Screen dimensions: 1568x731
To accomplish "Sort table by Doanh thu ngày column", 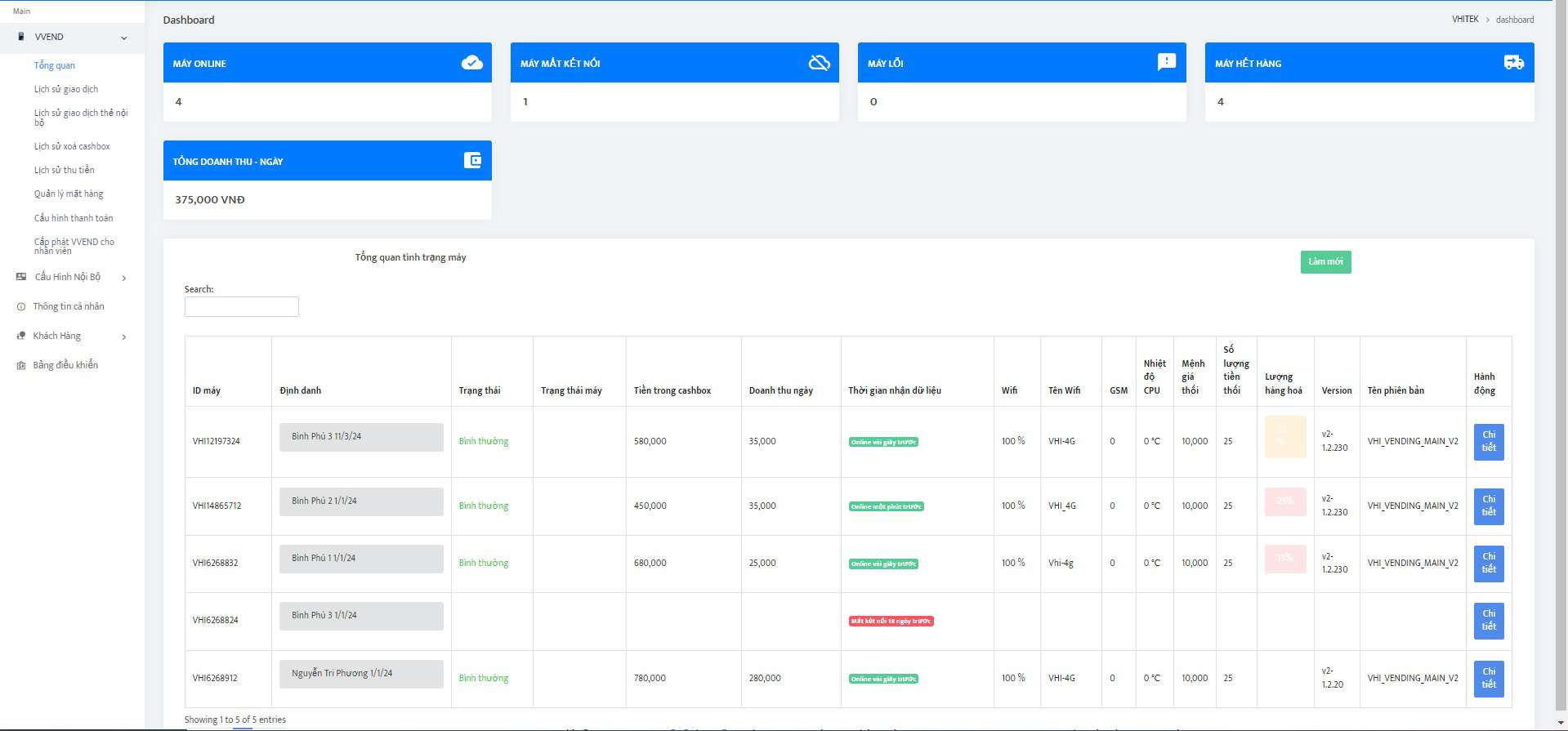I will click(780, 390).
